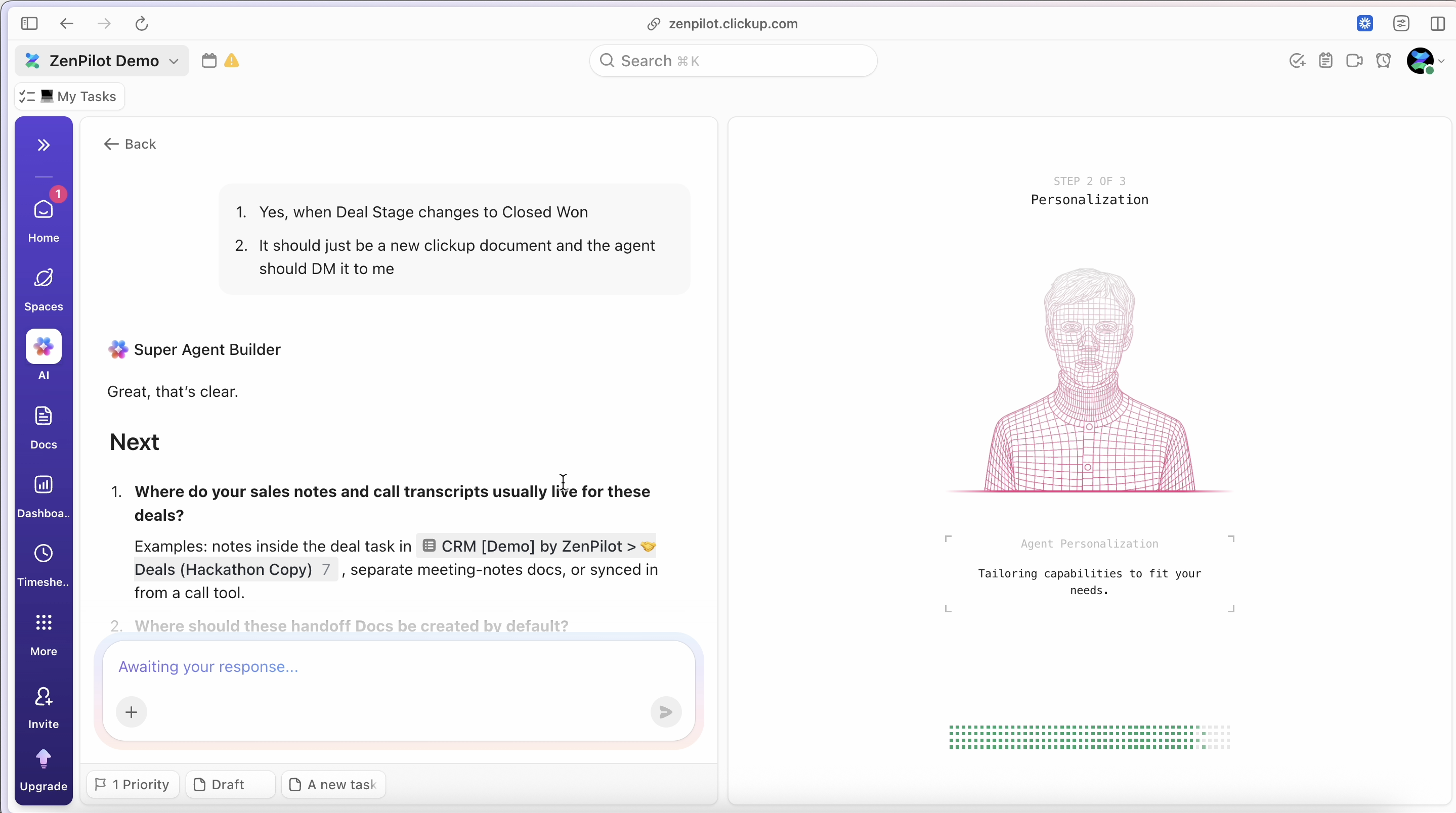The width and height of the screenshot is (1456, 813).
Task: Open the account menu next to the avatar
Action: tap(1443, 61)
